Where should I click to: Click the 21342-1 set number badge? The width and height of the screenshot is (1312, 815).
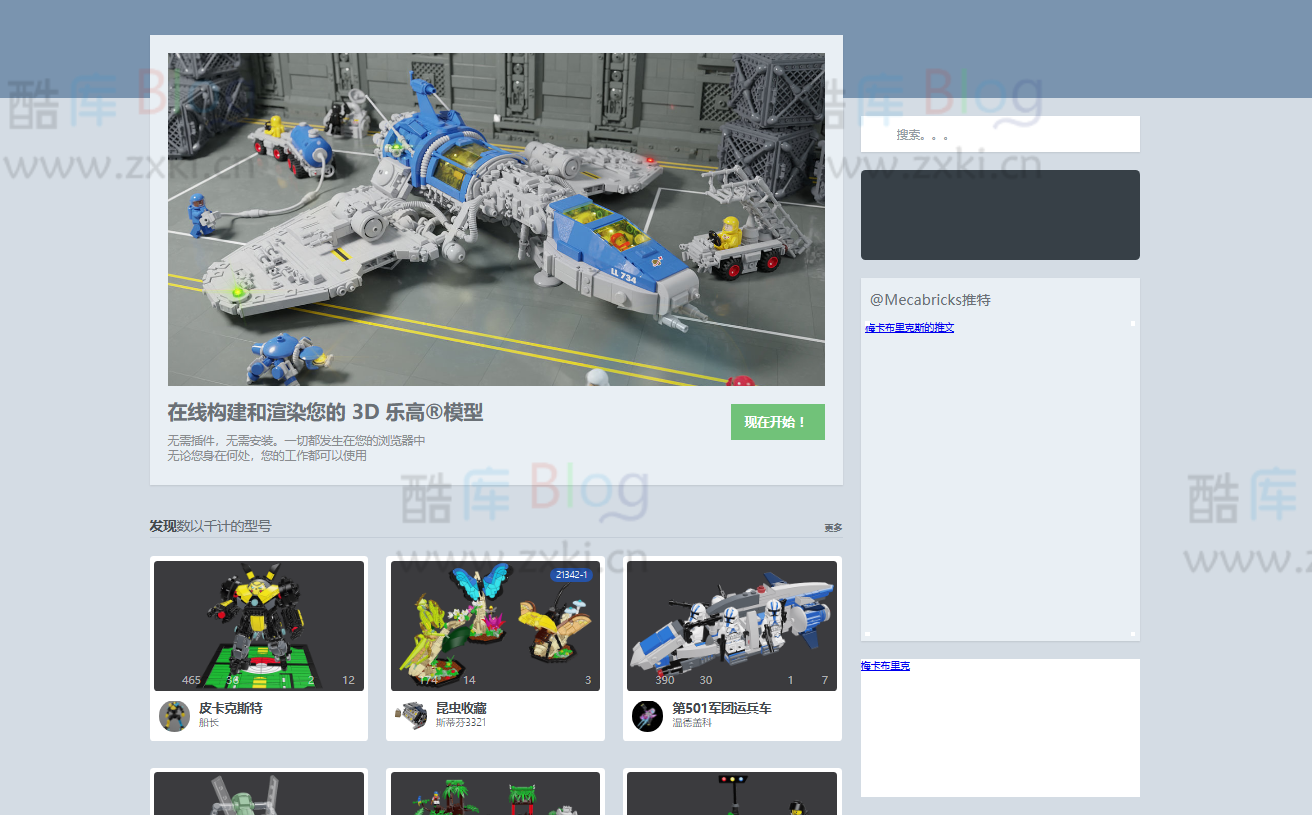tap(571, 574)
